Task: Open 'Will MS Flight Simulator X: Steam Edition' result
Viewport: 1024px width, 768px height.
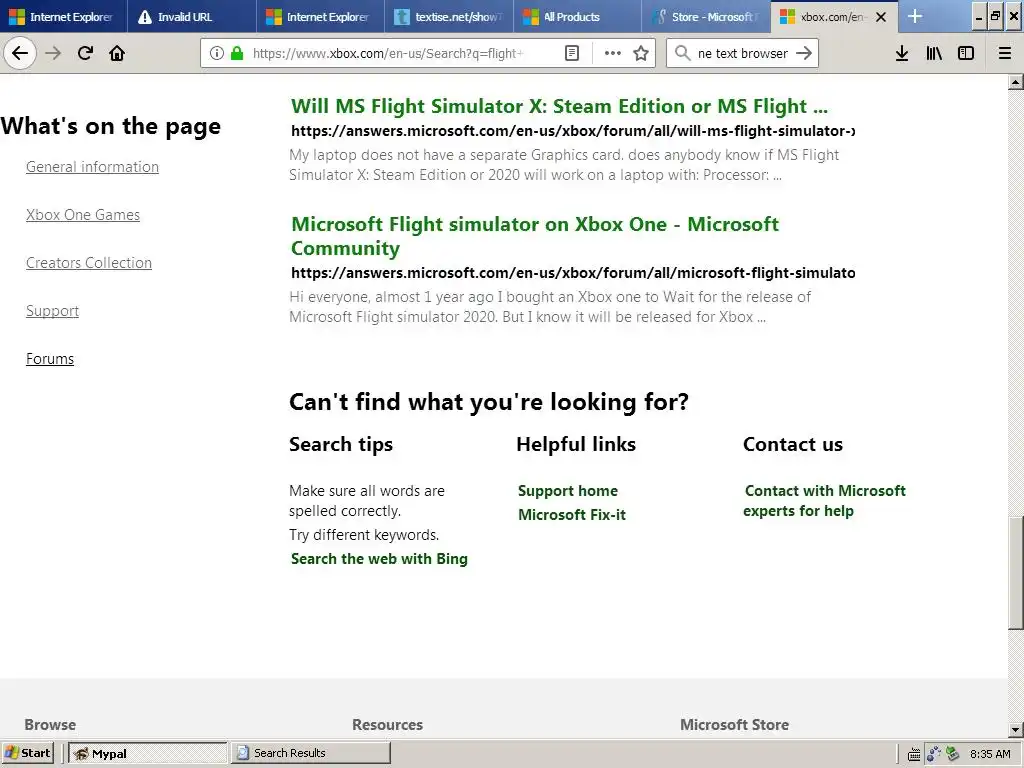Action: pos(559,106)
